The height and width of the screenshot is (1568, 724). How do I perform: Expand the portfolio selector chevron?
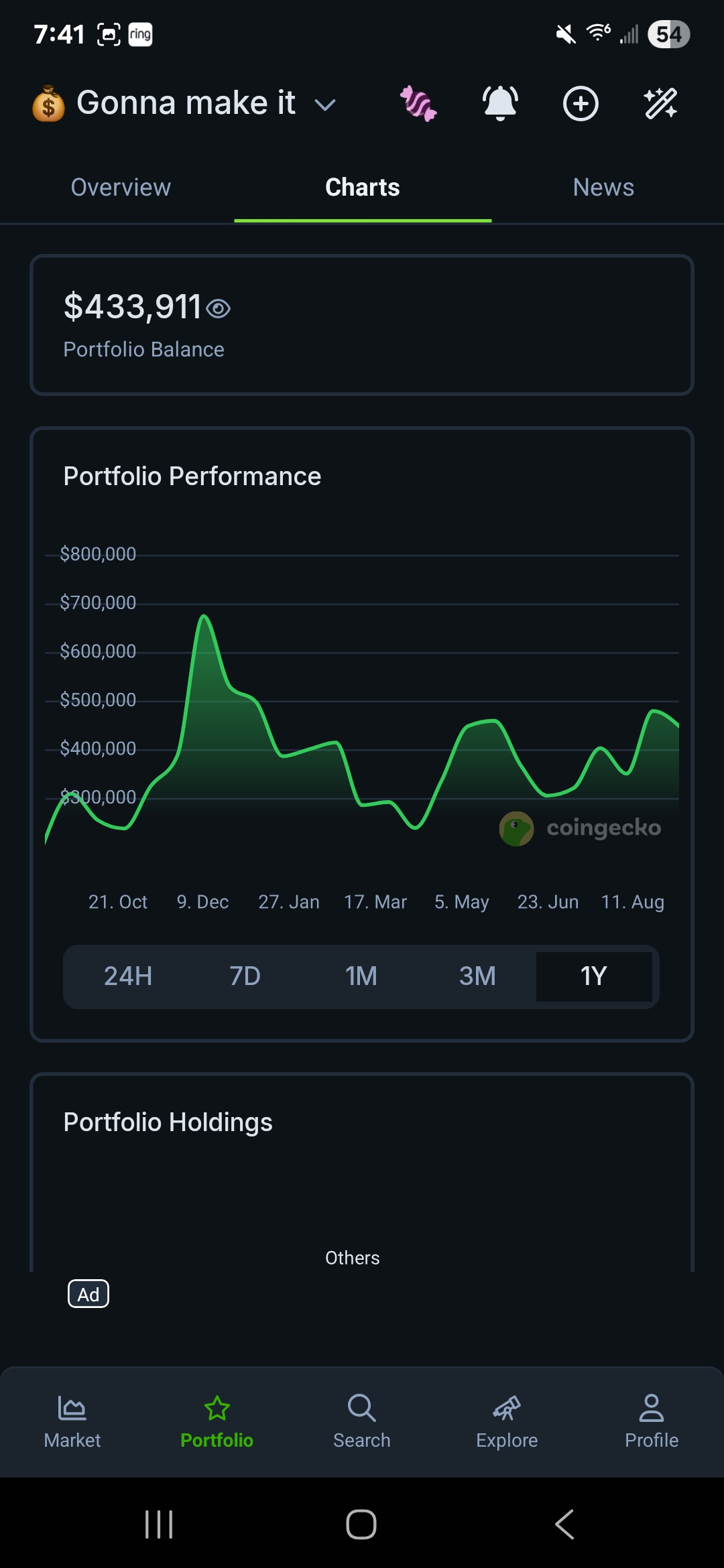point(325,105)
